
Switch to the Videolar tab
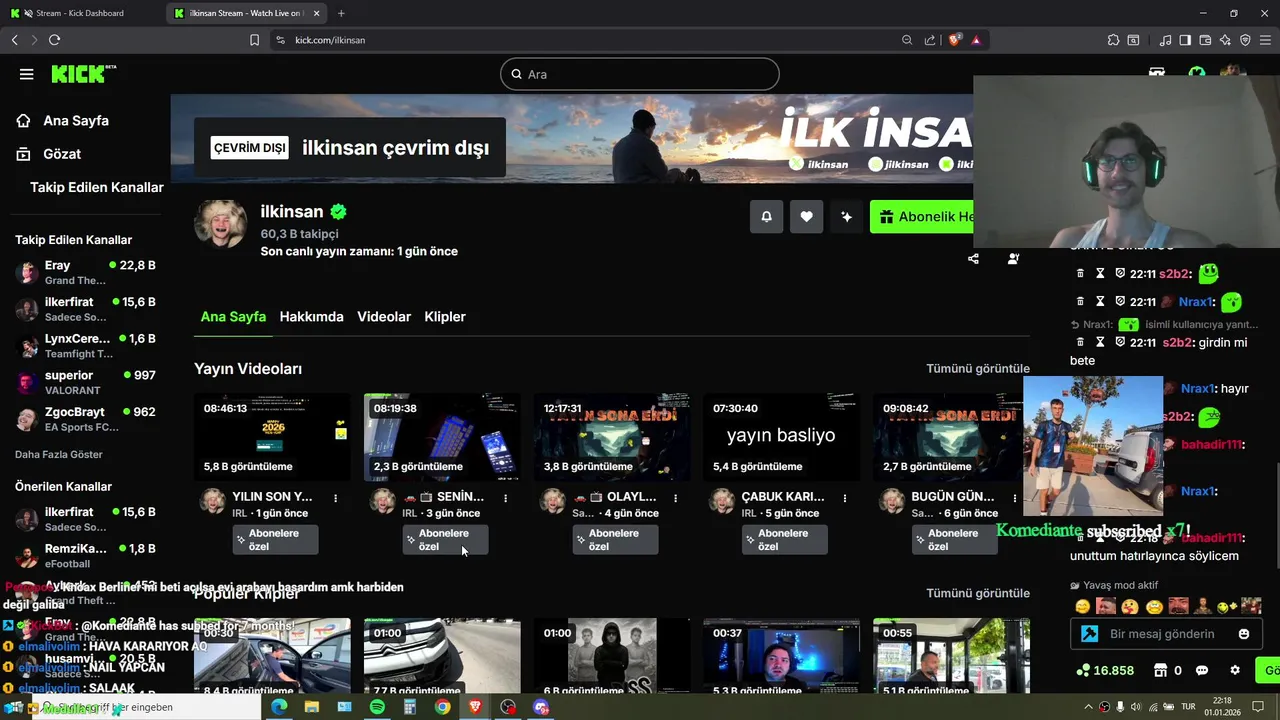pos(384,316)
